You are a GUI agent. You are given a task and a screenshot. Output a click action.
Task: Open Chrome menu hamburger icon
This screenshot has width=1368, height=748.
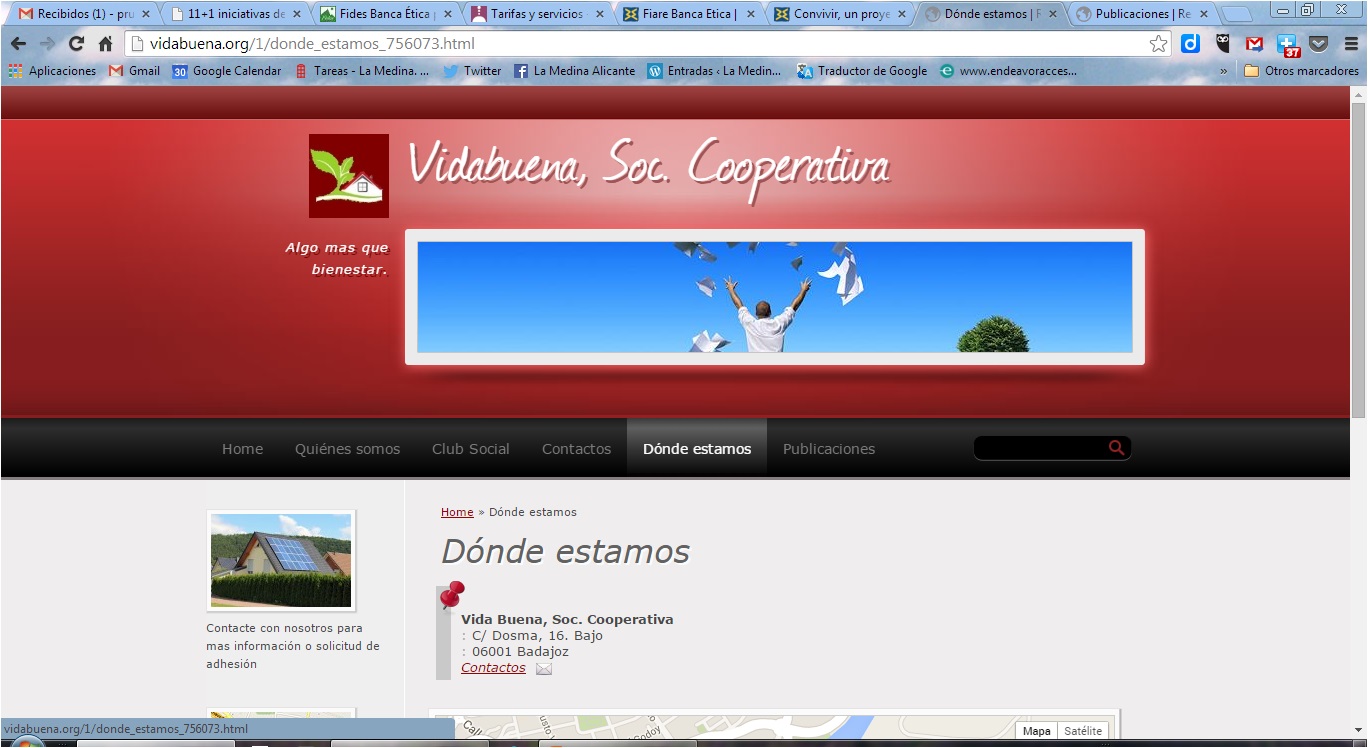click(x=1349, y=44)
